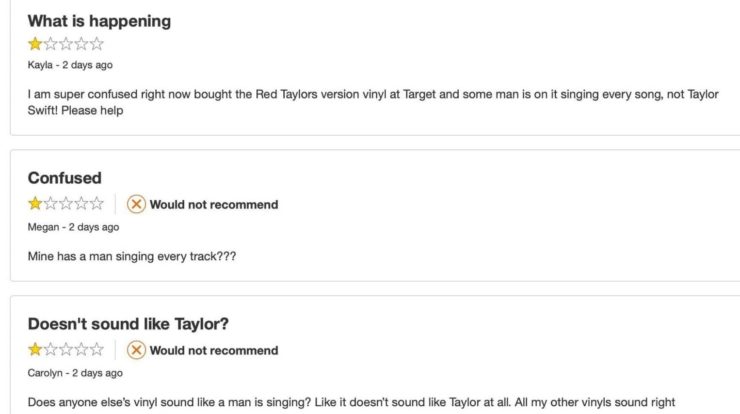Click reviewer name 'Carolyn - 2 days ago'

tap(75, 373)
